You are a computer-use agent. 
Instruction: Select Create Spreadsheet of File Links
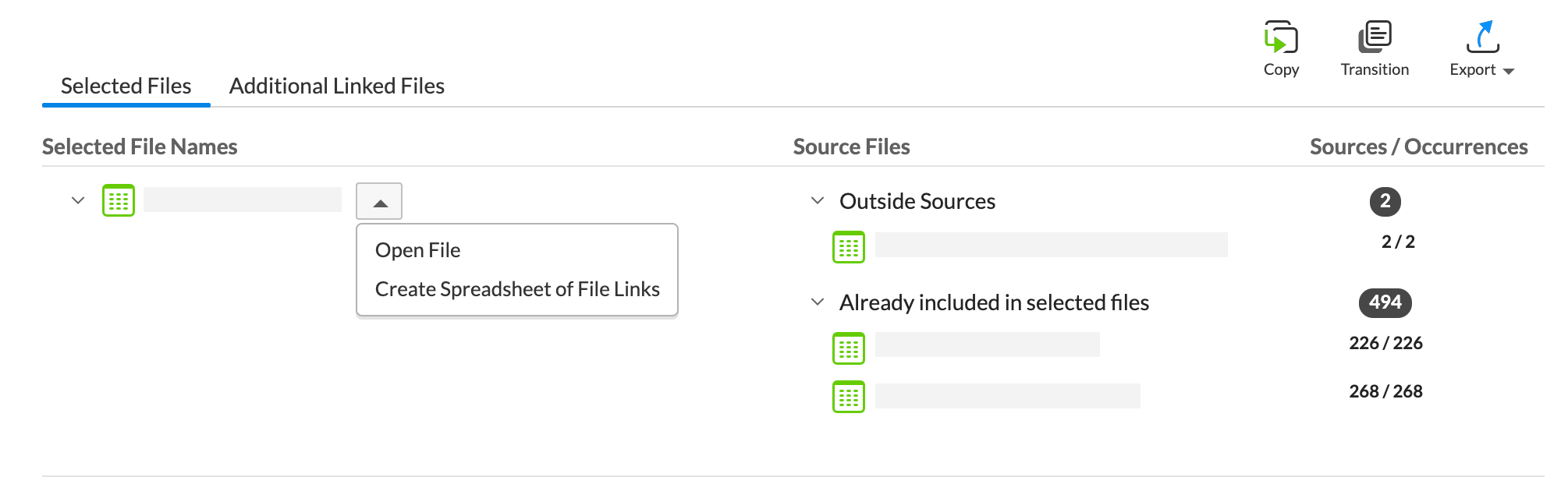(517, 288)
